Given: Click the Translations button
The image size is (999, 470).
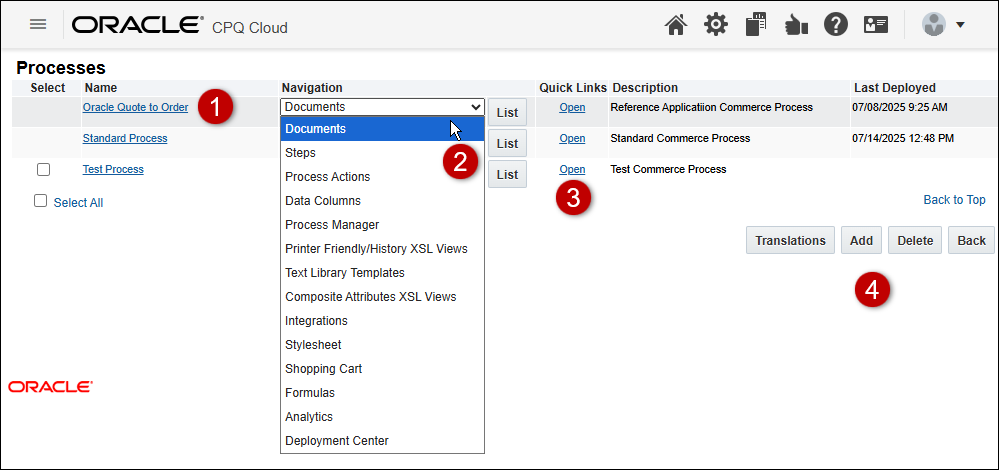Looking at the screenshot, I should tap(790, 240).
